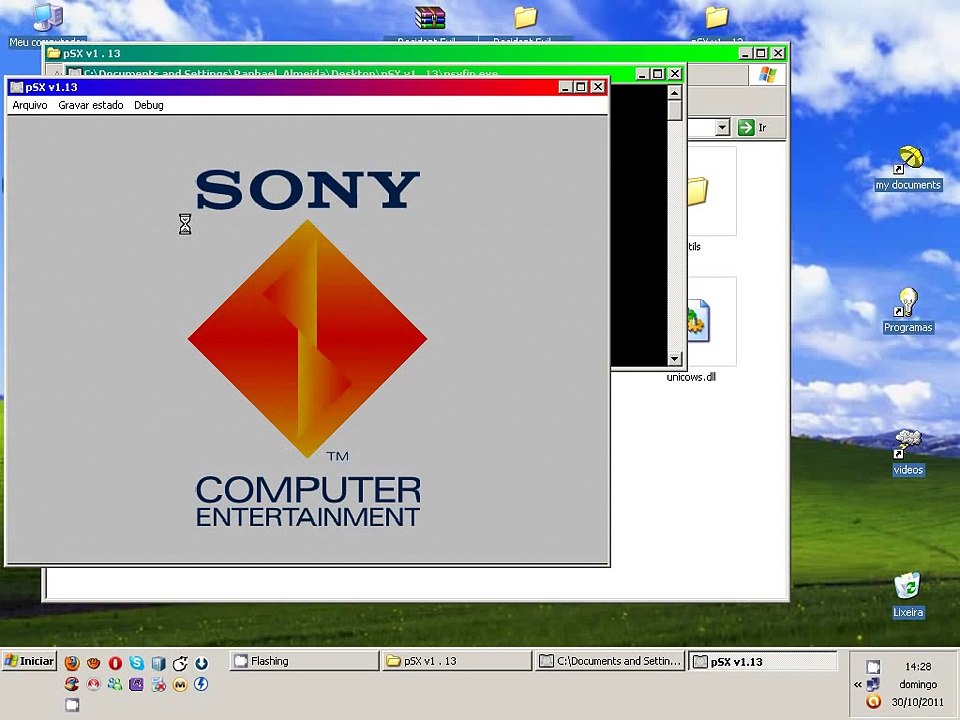Click the console window scroll down arrow

675,359
